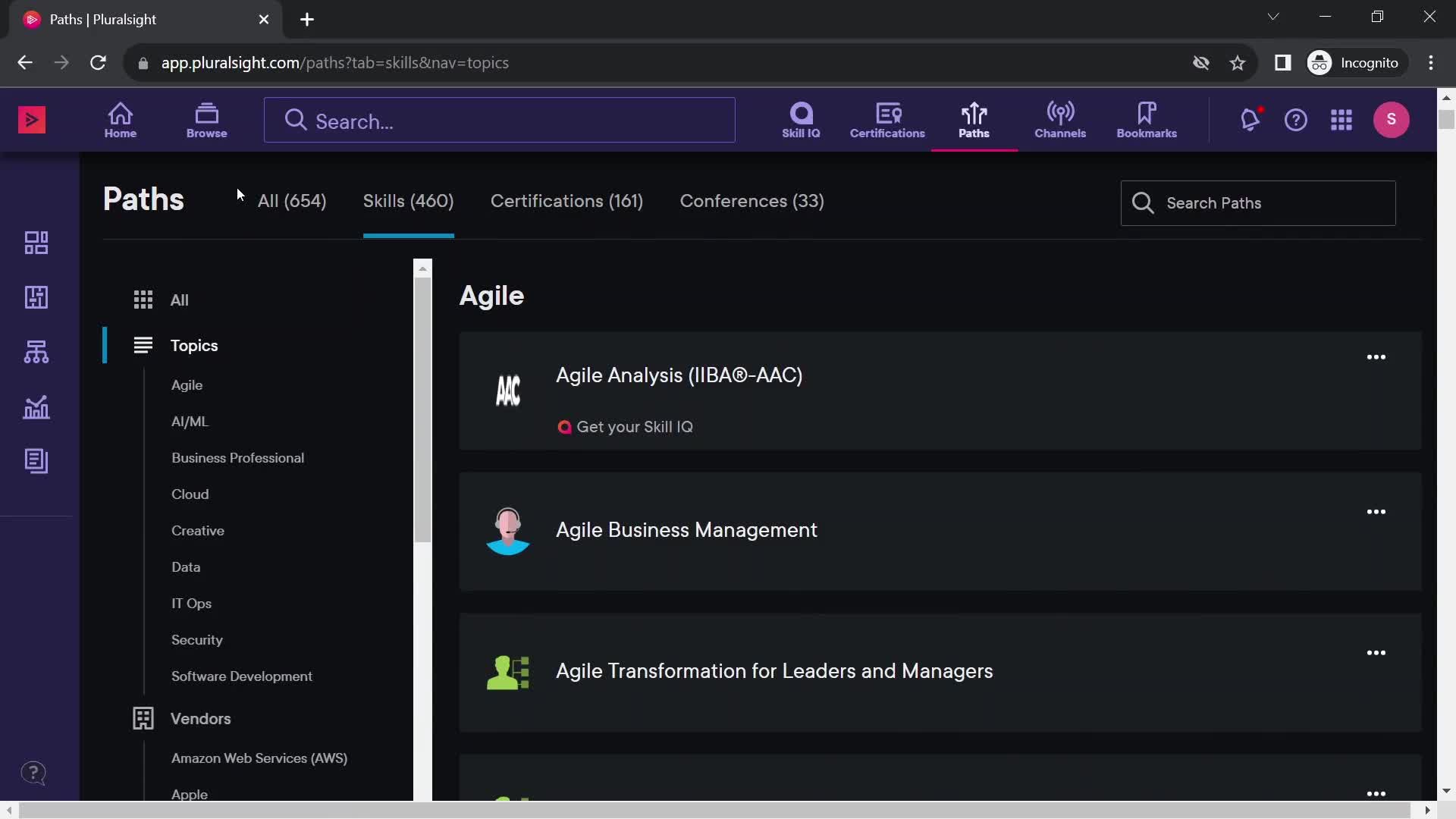Open the Browse menu icon
The width and height of the screenshot is (1456, 819).
[207, 120]
